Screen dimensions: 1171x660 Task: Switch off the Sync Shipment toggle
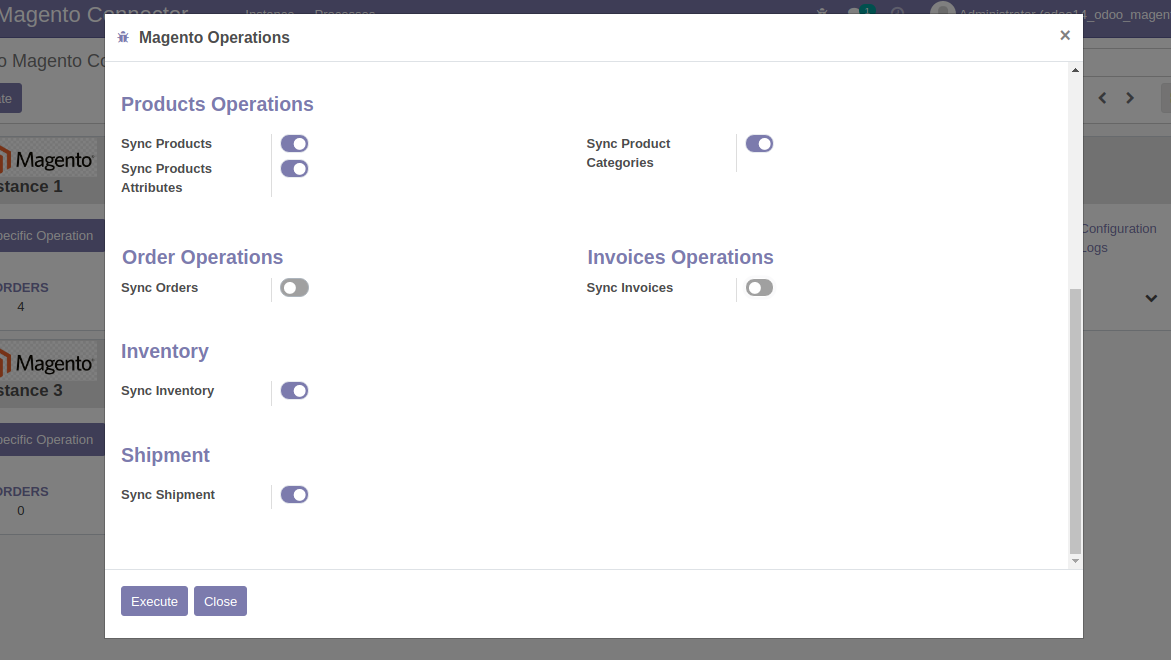coord(294,495)
